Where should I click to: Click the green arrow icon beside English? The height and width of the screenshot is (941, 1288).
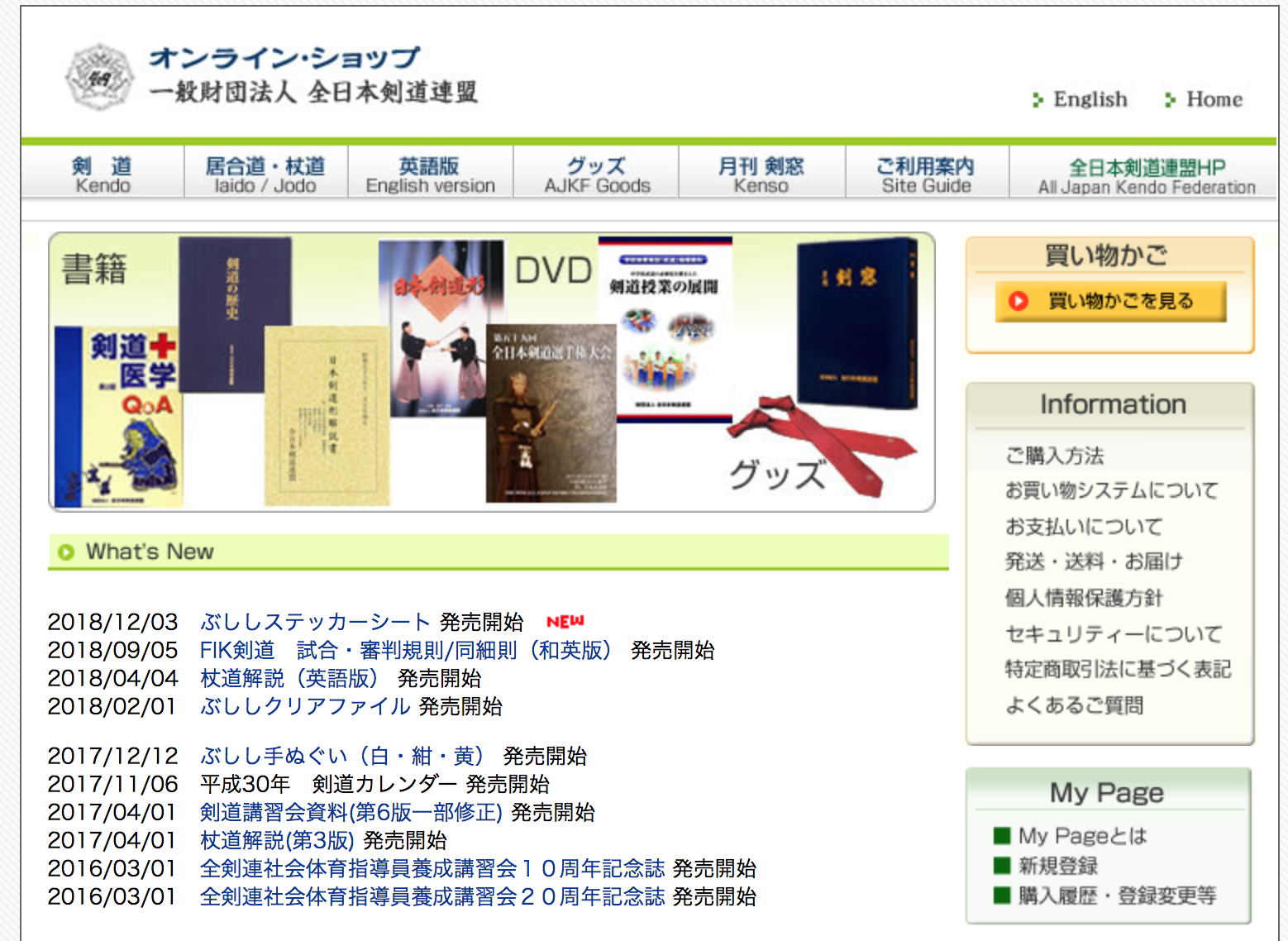coord(1038,100)
